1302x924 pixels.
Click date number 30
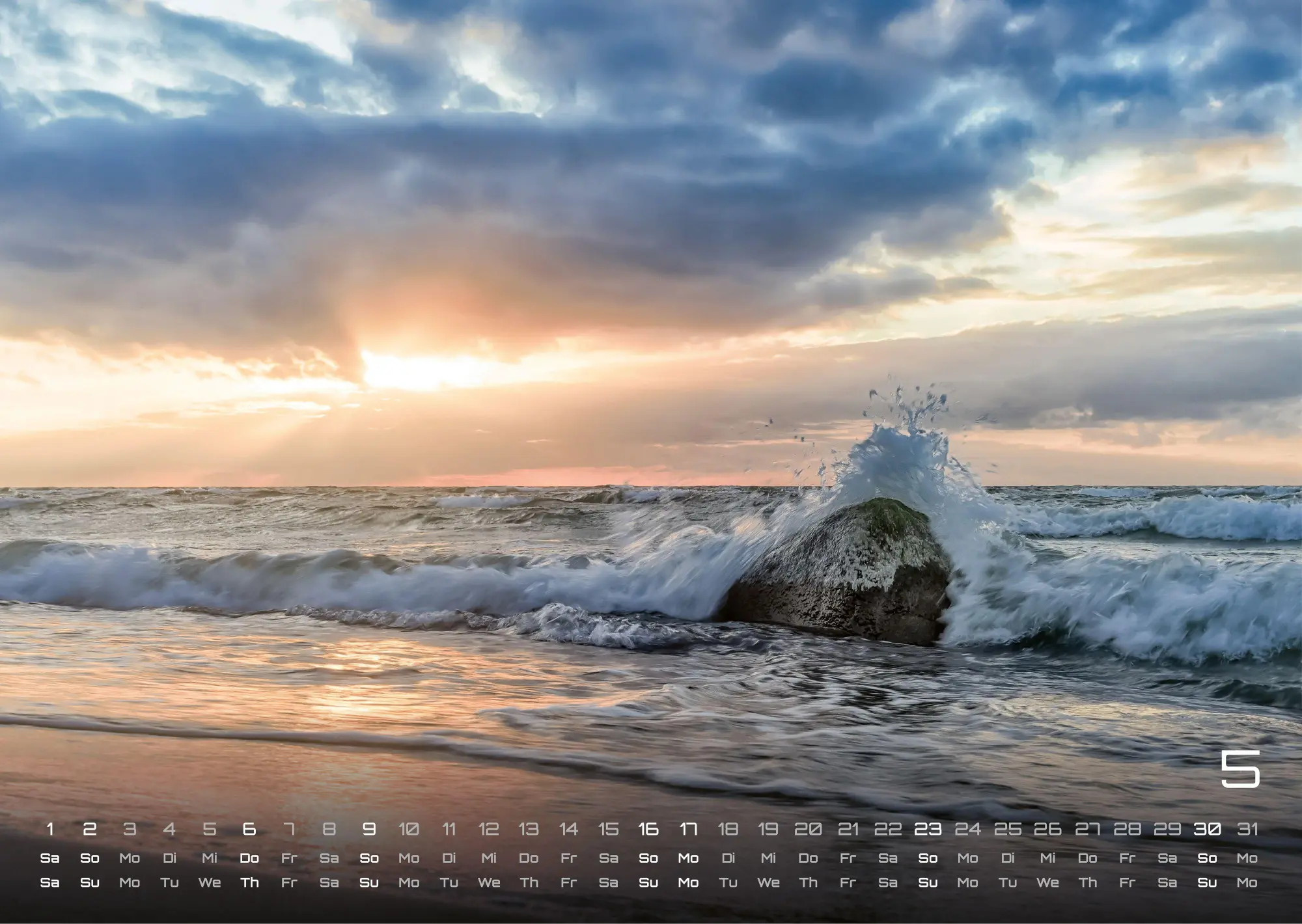pyautogui.click(x=1207, y=829)
